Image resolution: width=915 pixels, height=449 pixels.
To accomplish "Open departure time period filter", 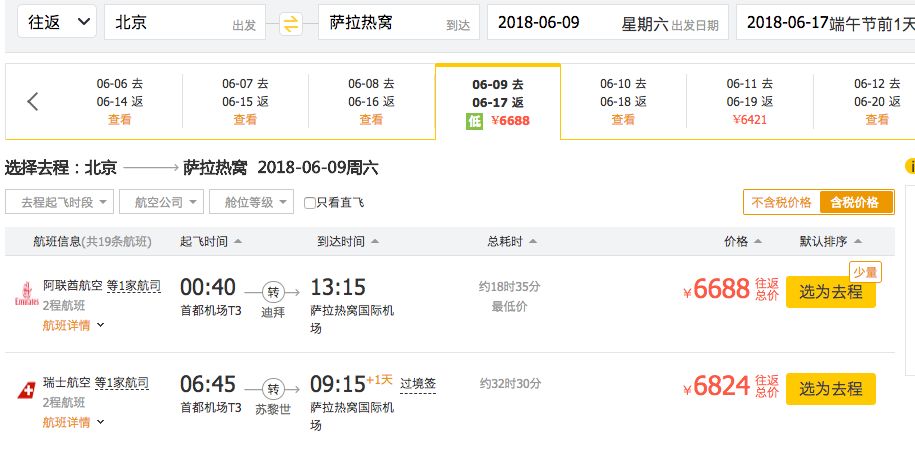I will tap(59, 202).
